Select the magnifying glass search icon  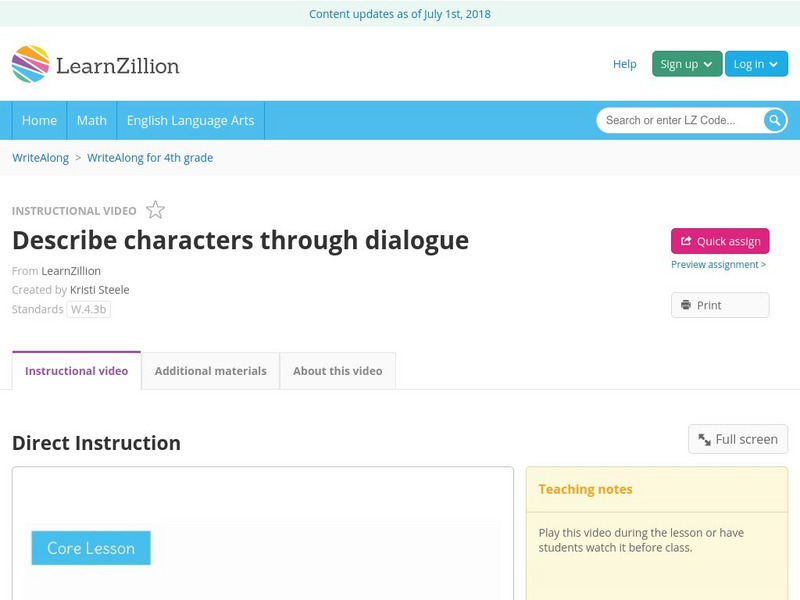pyautogui.click(x=774, y=120)
